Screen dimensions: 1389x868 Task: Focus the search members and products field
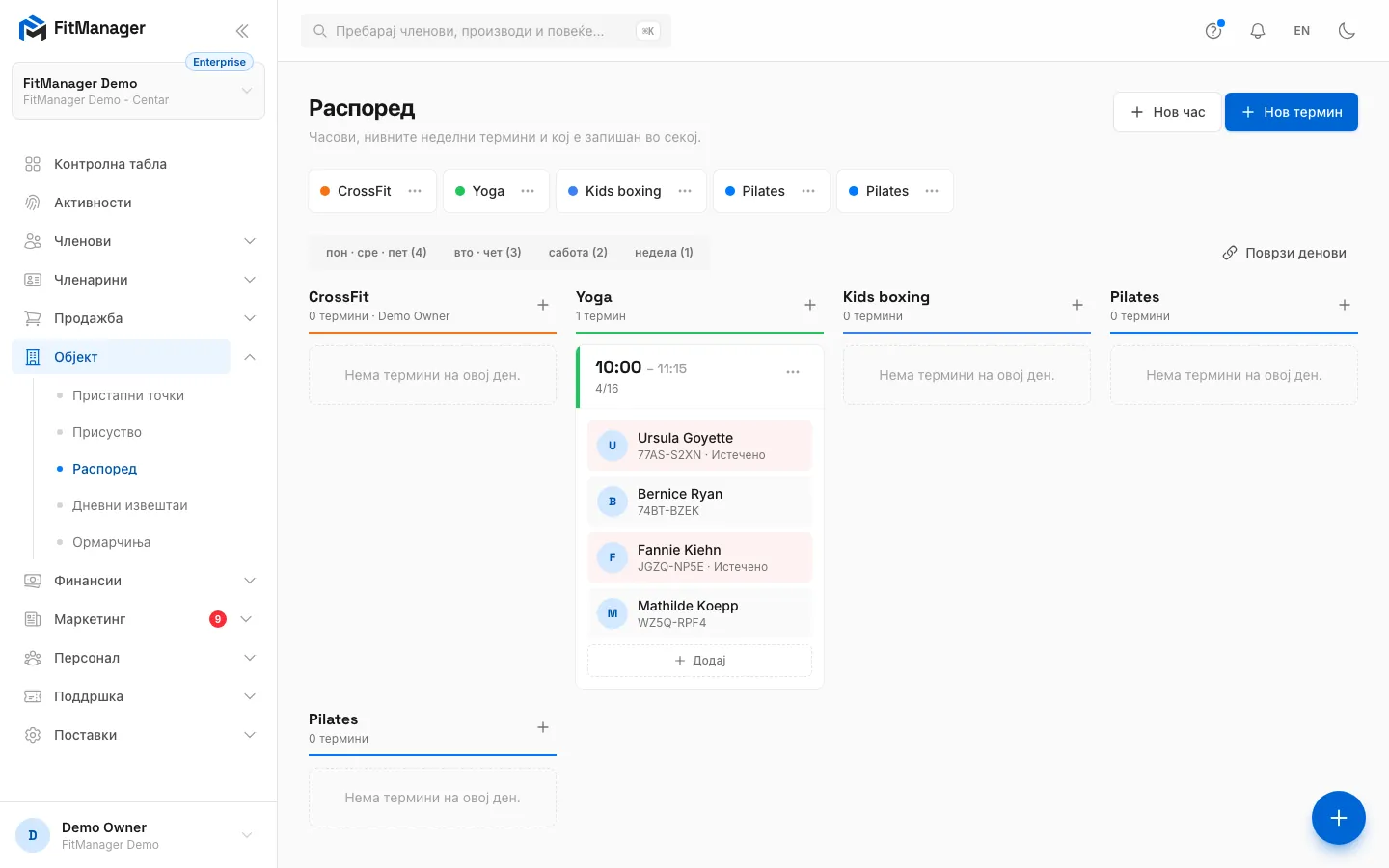tap(486, 31)
